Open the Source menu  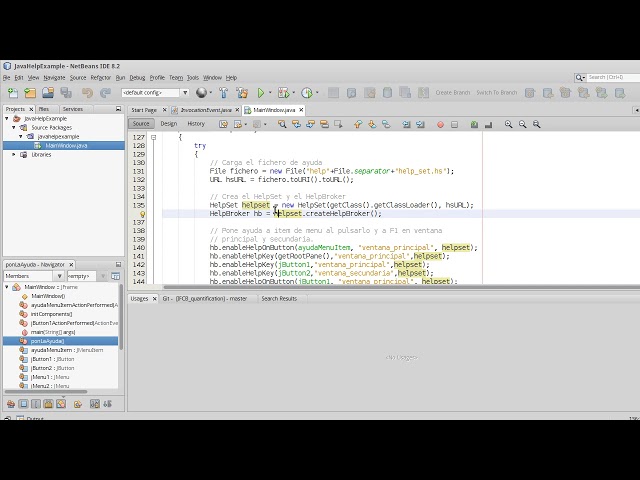point(78,78)
